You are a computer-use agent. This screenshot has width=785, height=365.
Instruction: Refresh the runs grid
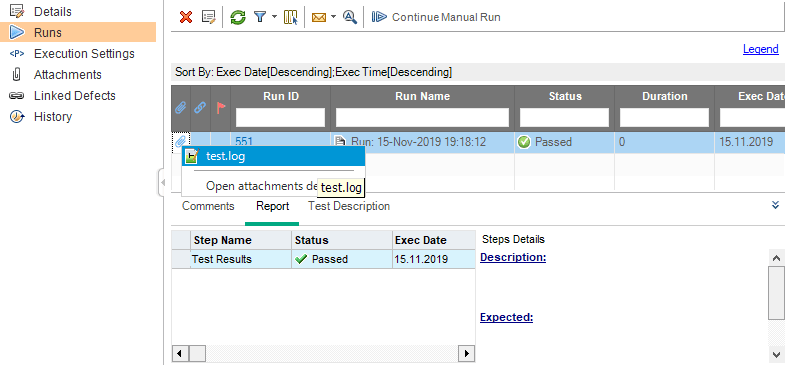pyautogui.click(x=238, y=18)
